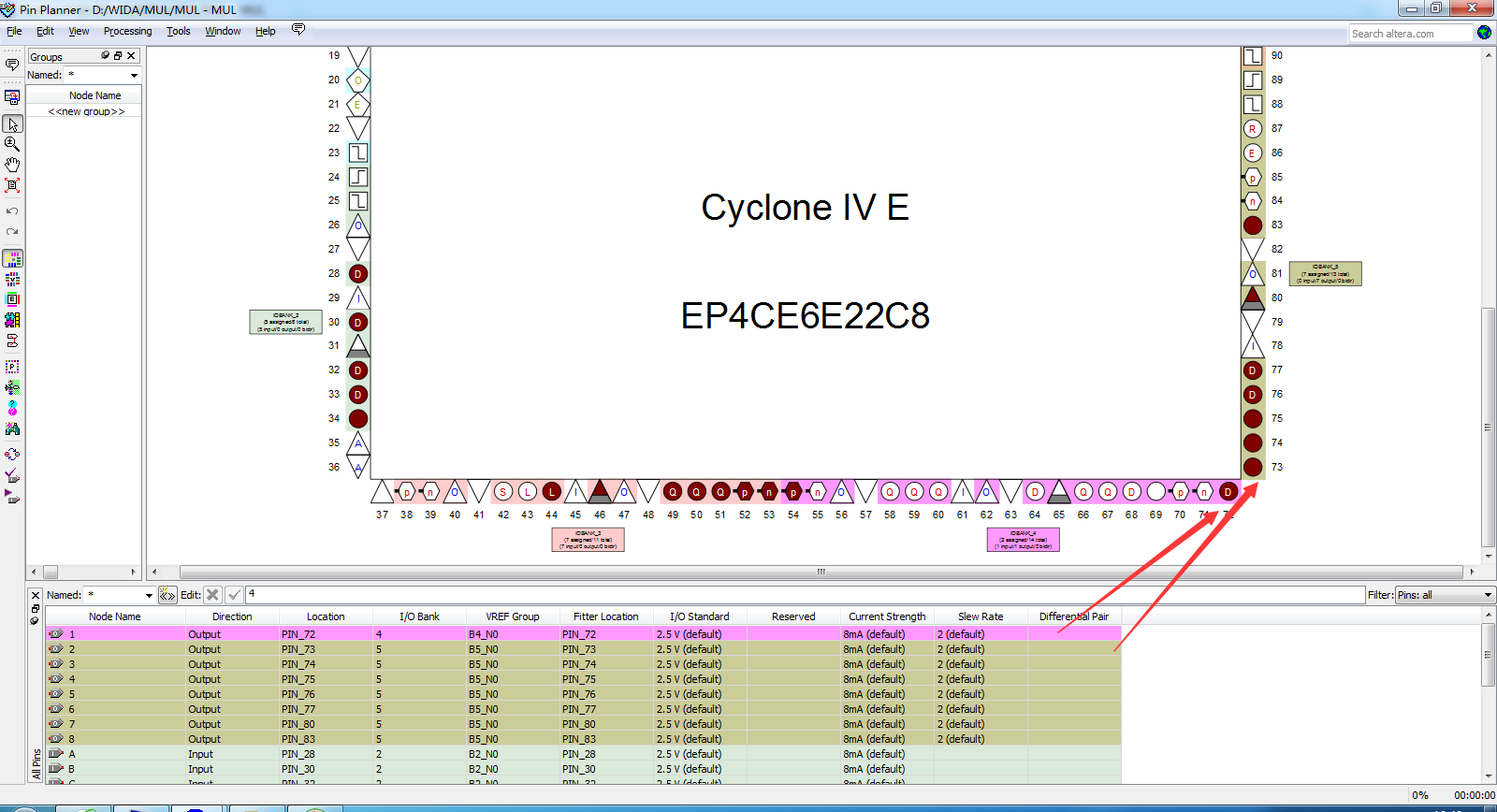Click the show edges icon with E
The image size is (1497, 812).
coord(12,299)
